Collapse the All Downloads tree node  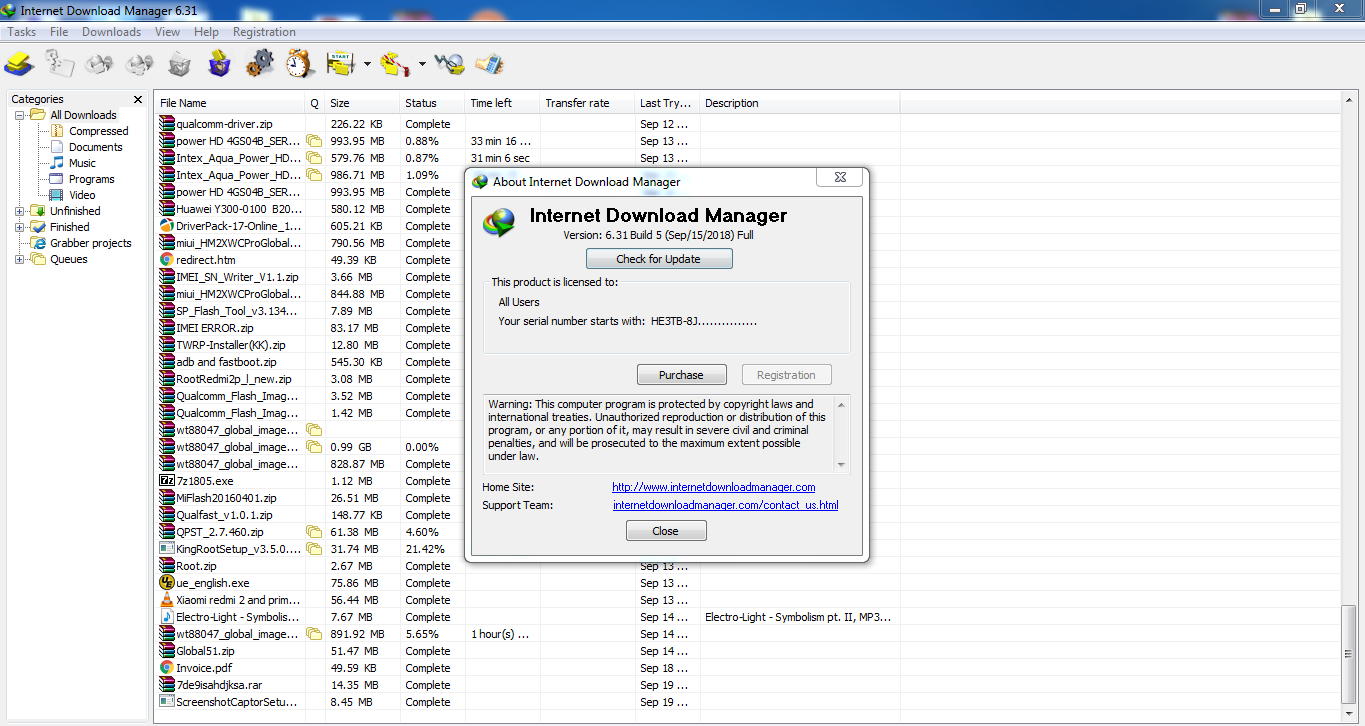tap(20, 115)
